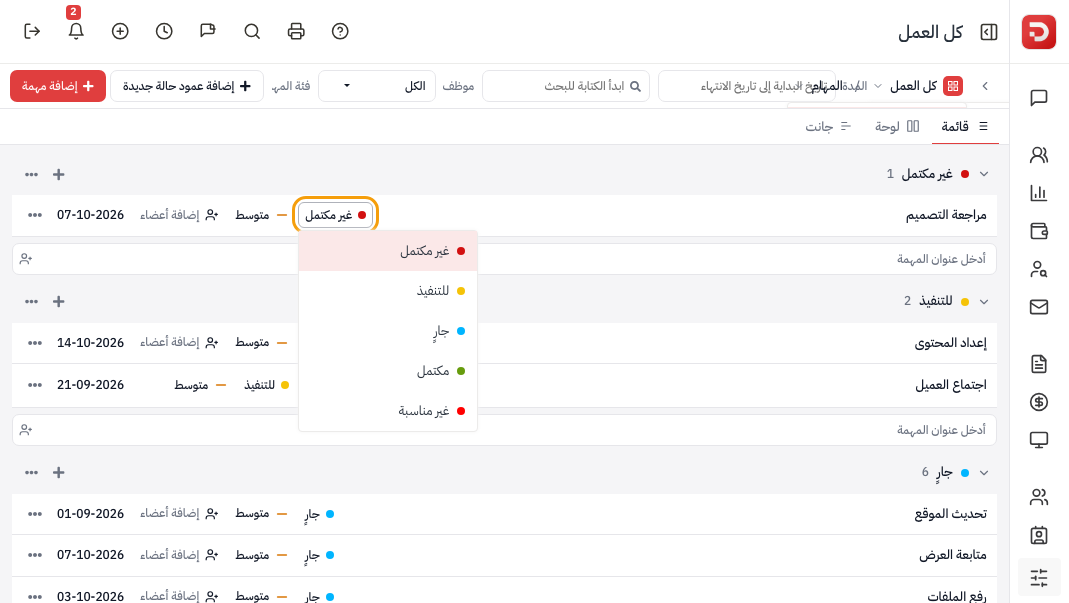Open employee الكل dropdown

point(377,86)
